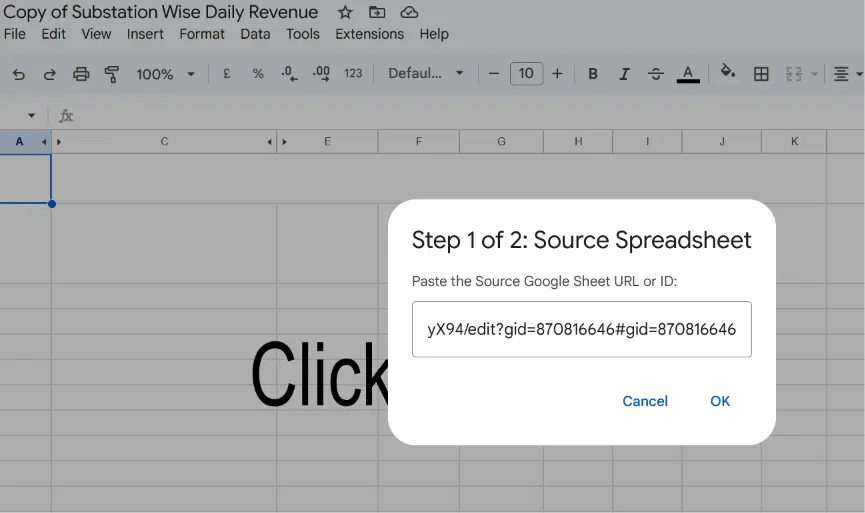The image size is (865, 513).
Task: Select column I header
Action: (x=647, y=142)
